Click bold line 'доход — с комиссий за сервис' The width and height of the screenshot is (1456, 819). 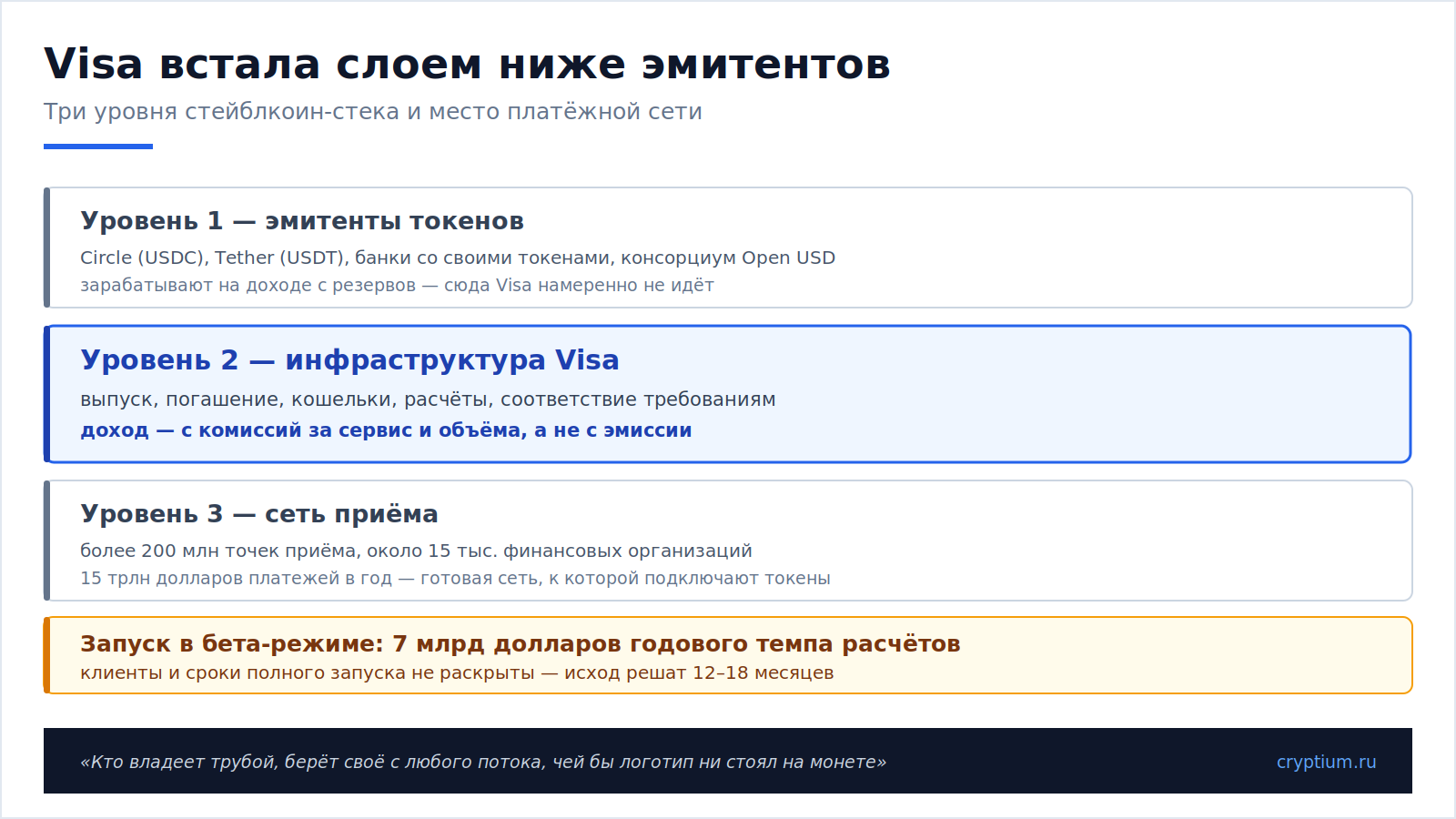tap(386, 430)
